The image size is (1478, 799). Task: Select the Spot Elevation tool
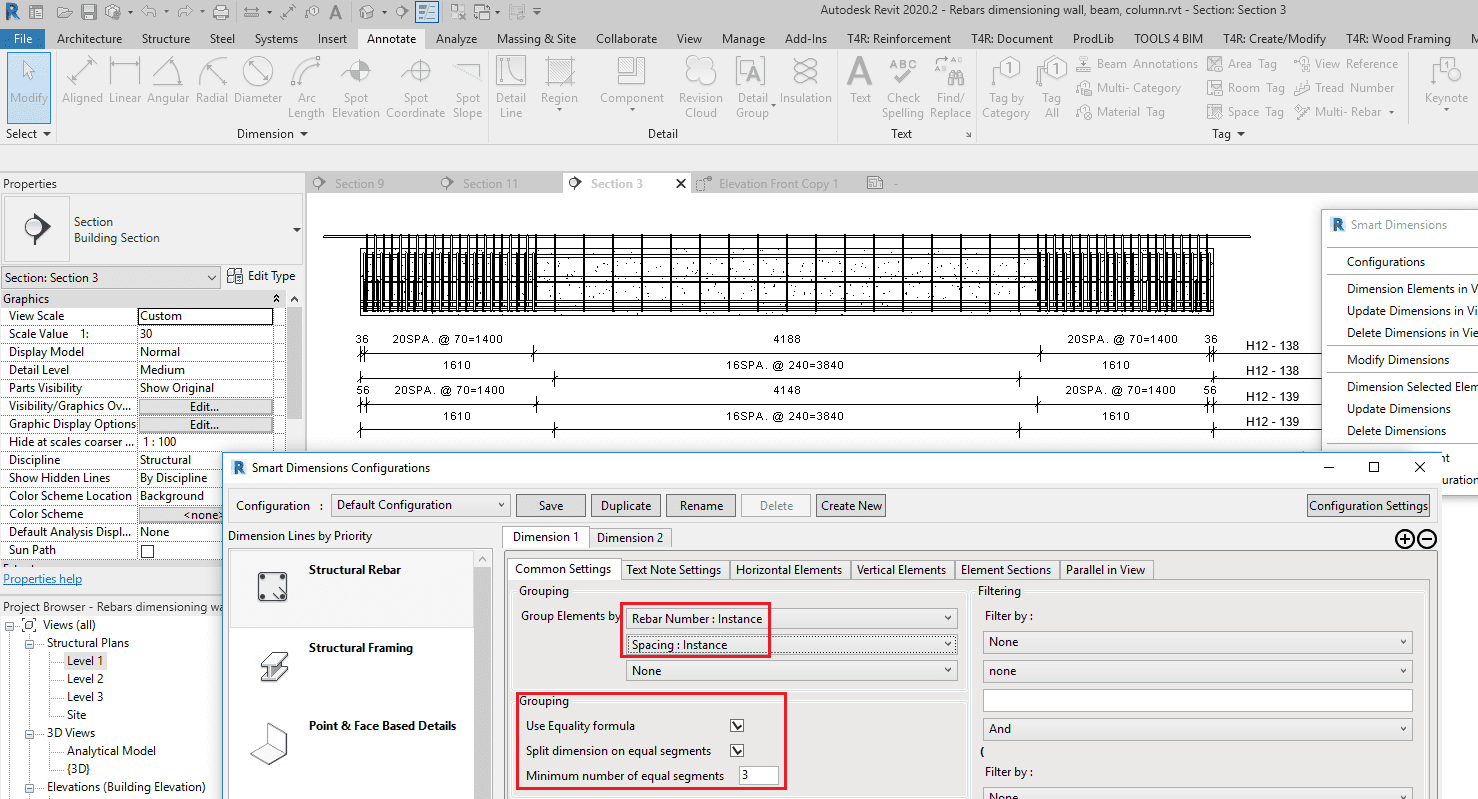pos(356,87)
